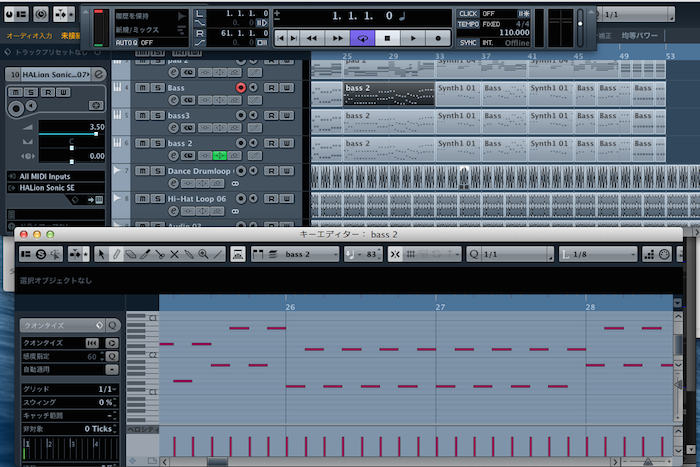This screenshot has height=467, width=700.
Task: Click Step Input icon in Key Editor toolbar
Action: point(650,254)
